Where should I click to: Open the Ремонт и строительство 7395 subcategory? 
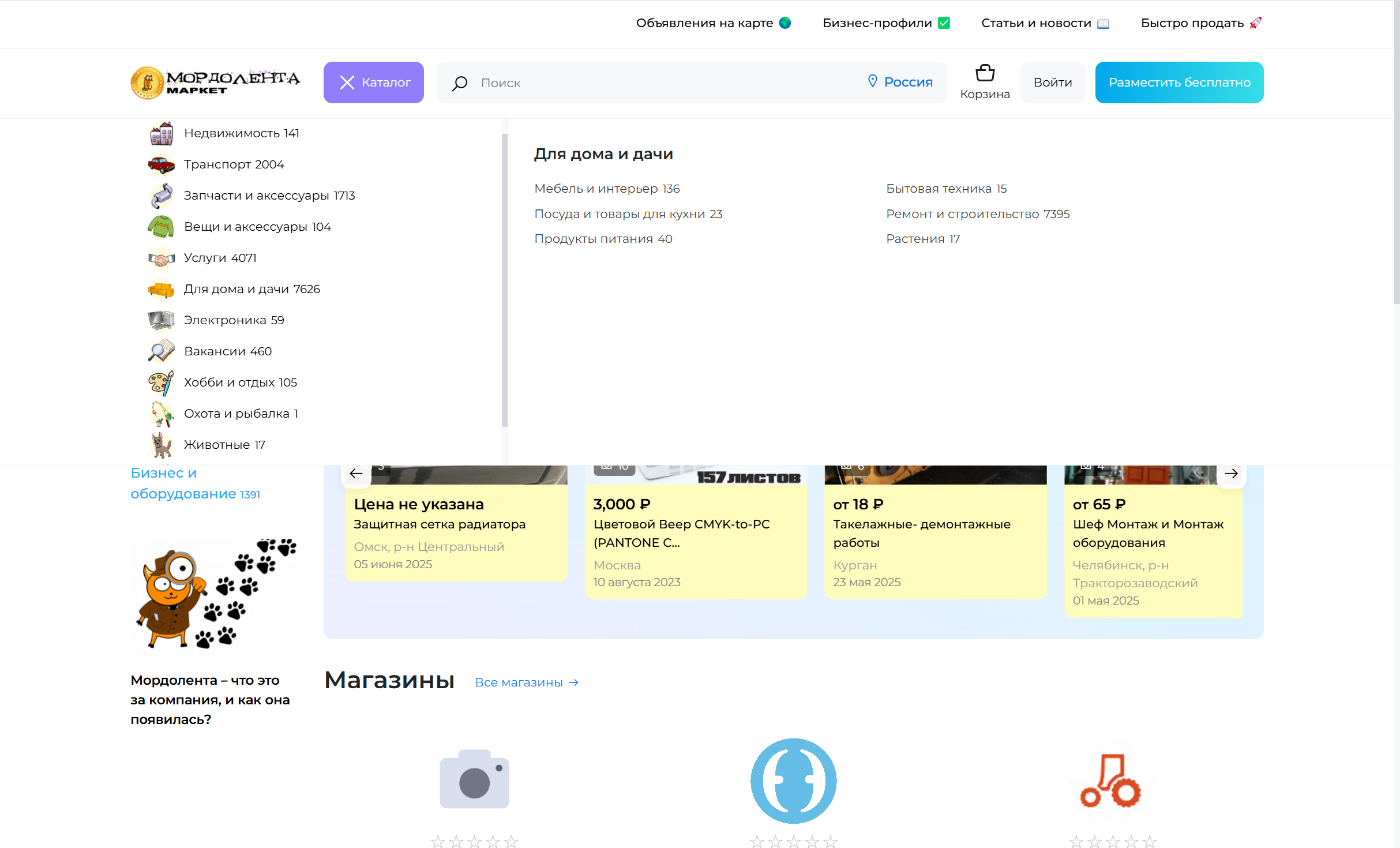tap(977, 214)
